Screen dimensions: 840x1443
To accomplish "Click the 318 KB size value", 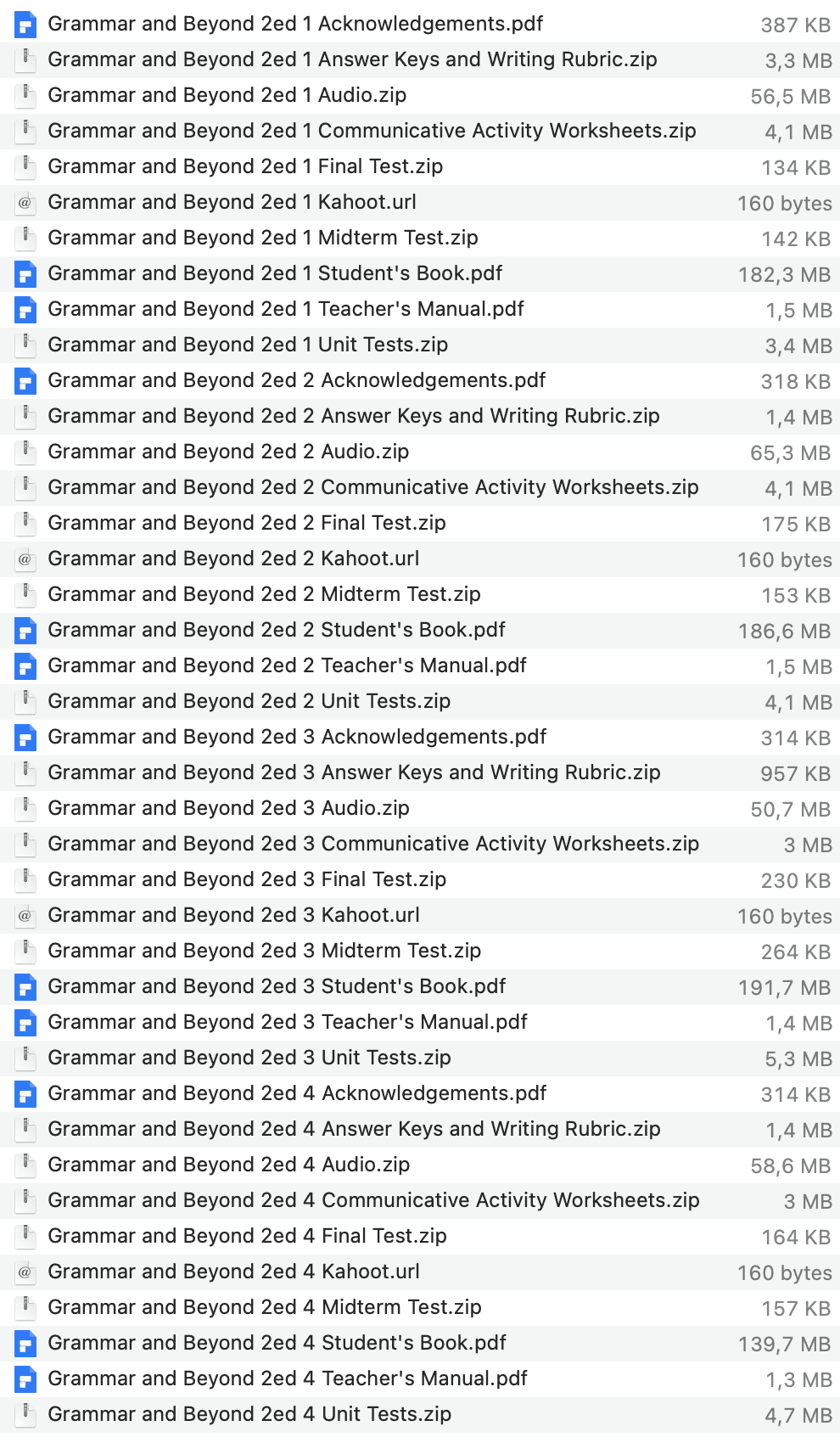I will point(796,382).
